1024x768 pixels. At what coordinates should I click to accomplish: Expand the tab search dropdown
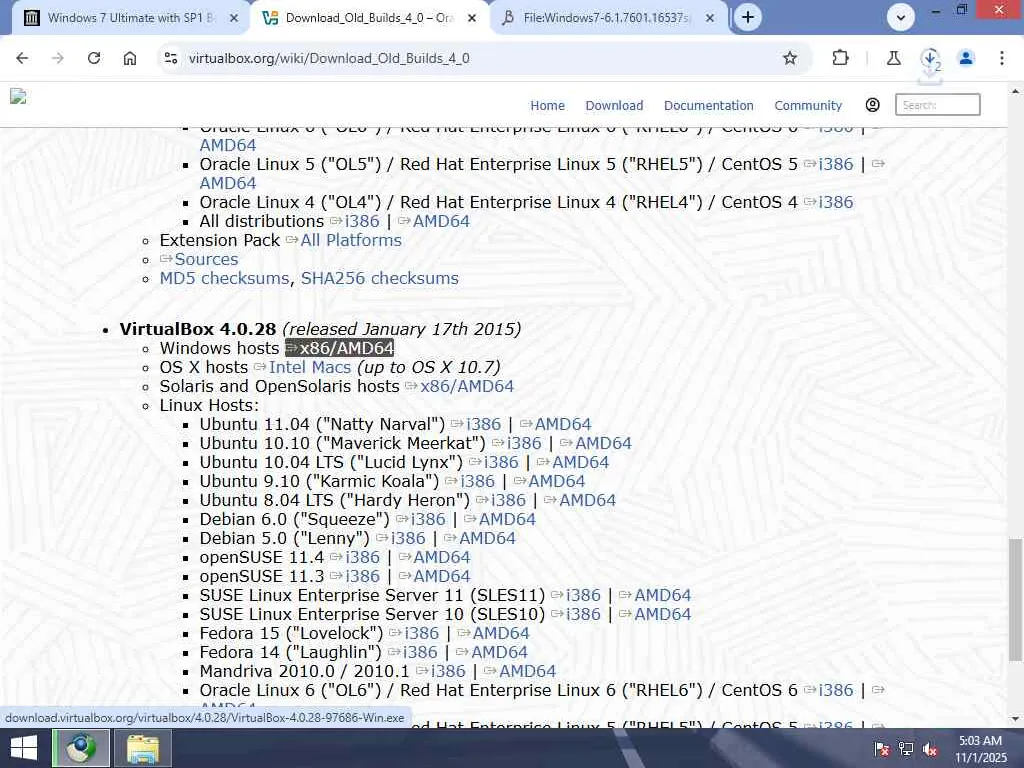(x=901, y=18)
